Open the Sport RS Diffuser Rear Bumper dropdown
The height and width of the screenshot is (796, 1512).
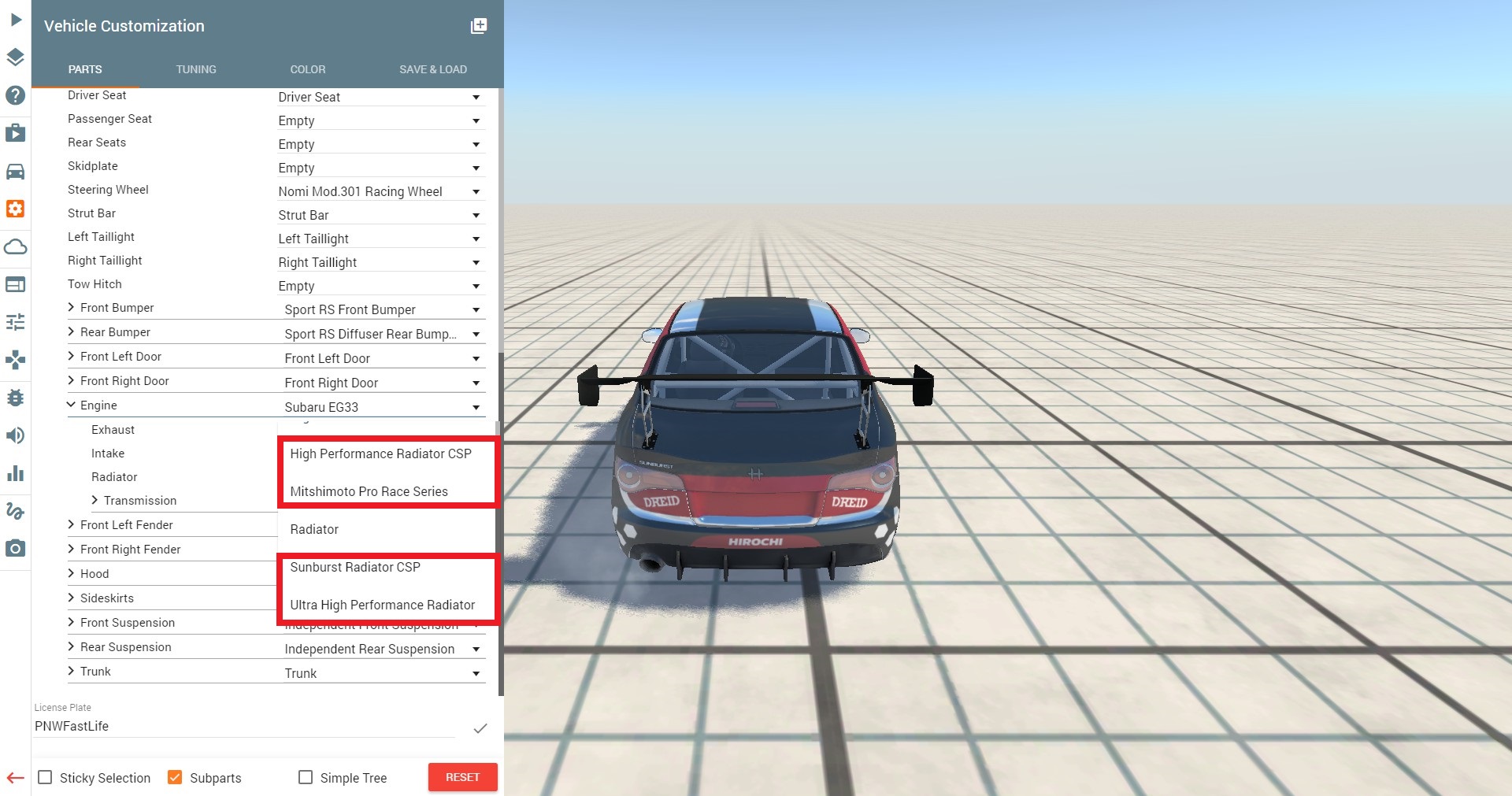pos(384,334)
